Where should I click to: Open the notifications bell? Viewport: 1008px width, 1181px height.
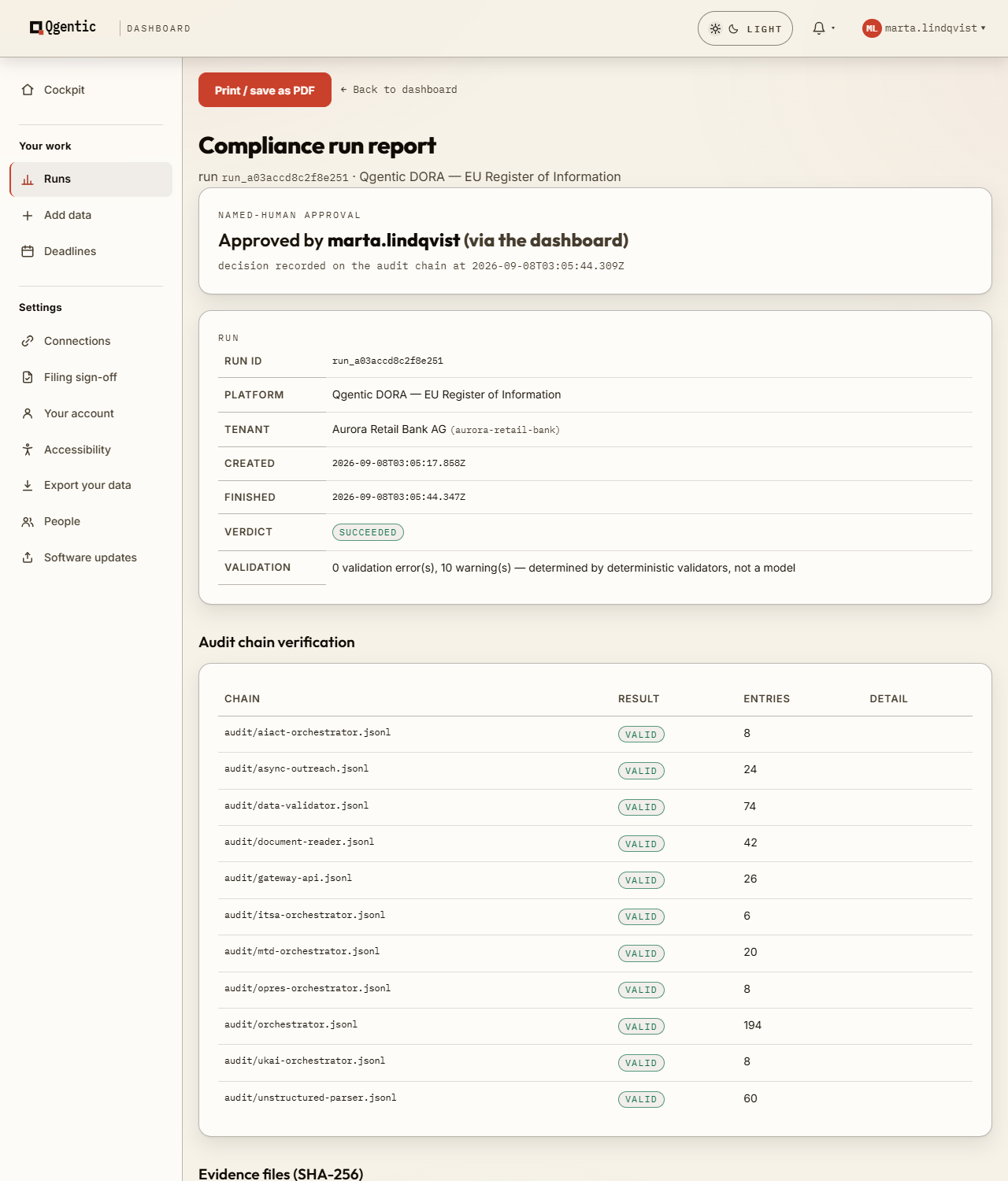pos(819,28)
